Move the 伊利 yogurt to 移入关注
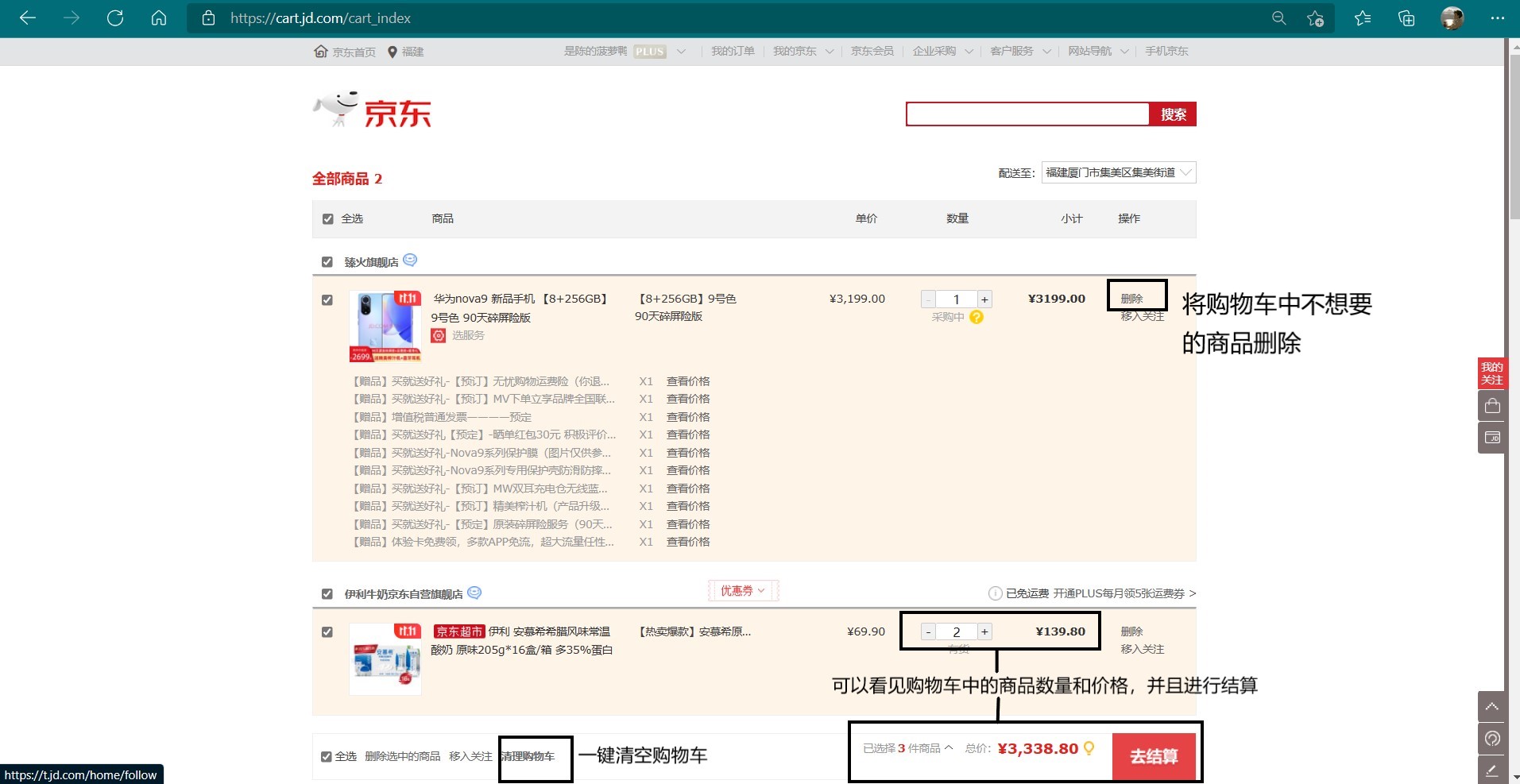The image size is (1520, 784). (x=1143, y=649)
